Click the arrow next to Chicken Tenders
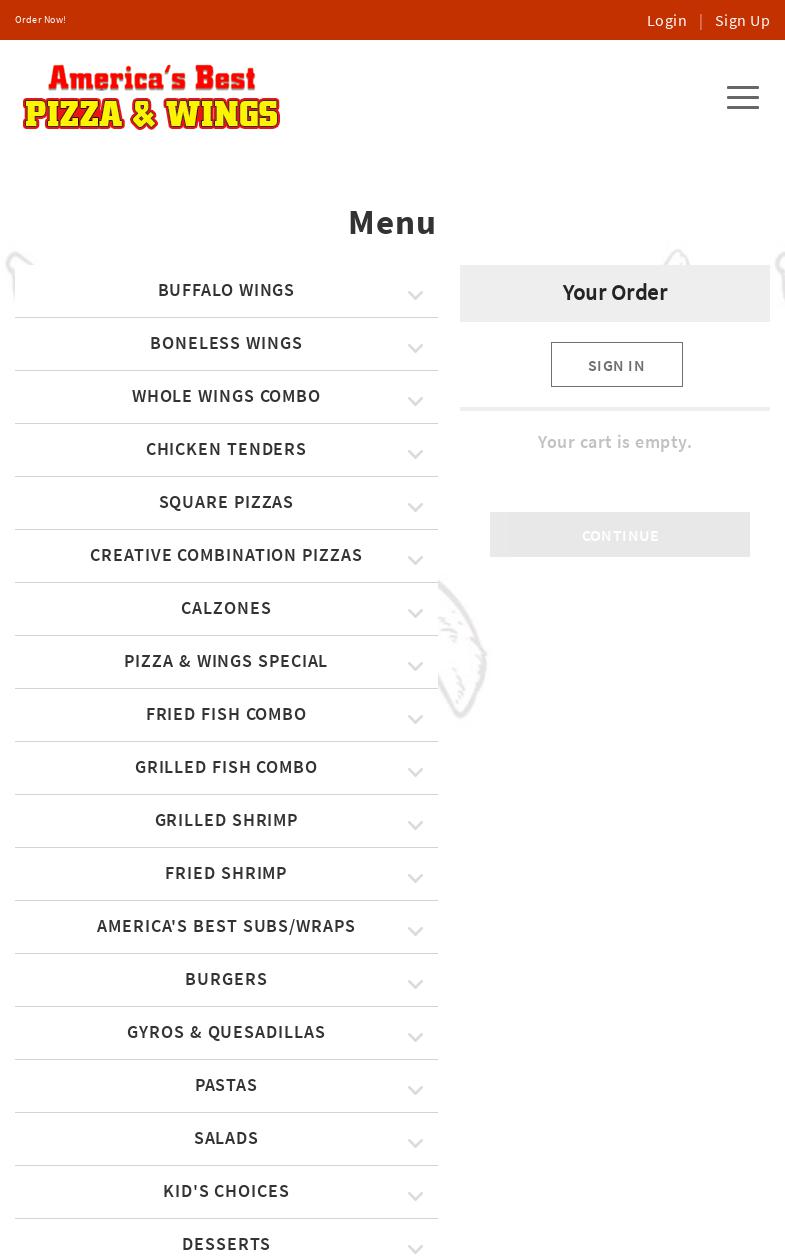The width and height of the screenshot is (785, 1256). click(415, 454)
